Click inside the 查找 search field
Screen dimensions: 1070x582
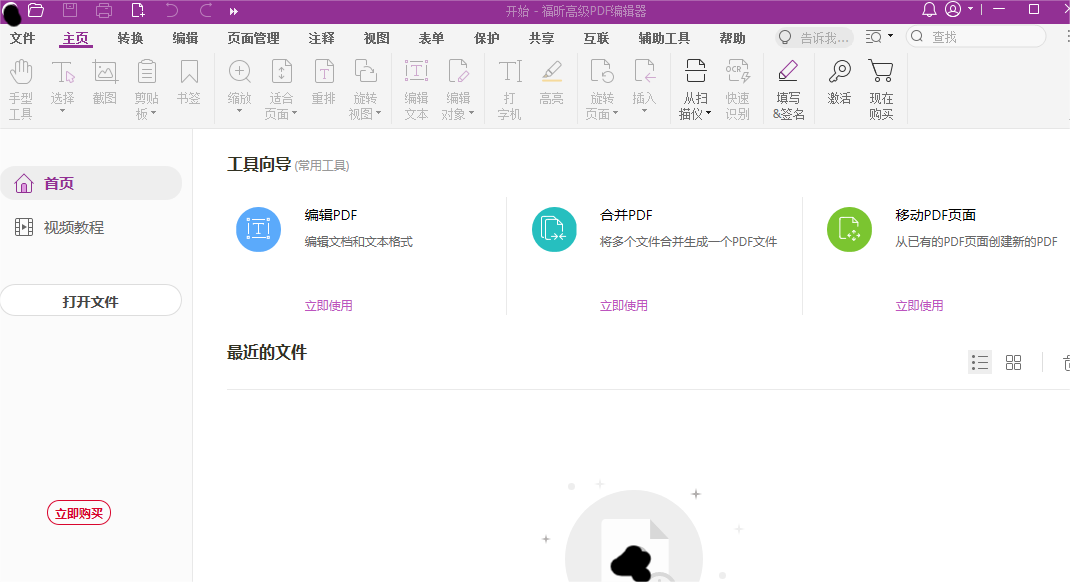click(975, 36)
